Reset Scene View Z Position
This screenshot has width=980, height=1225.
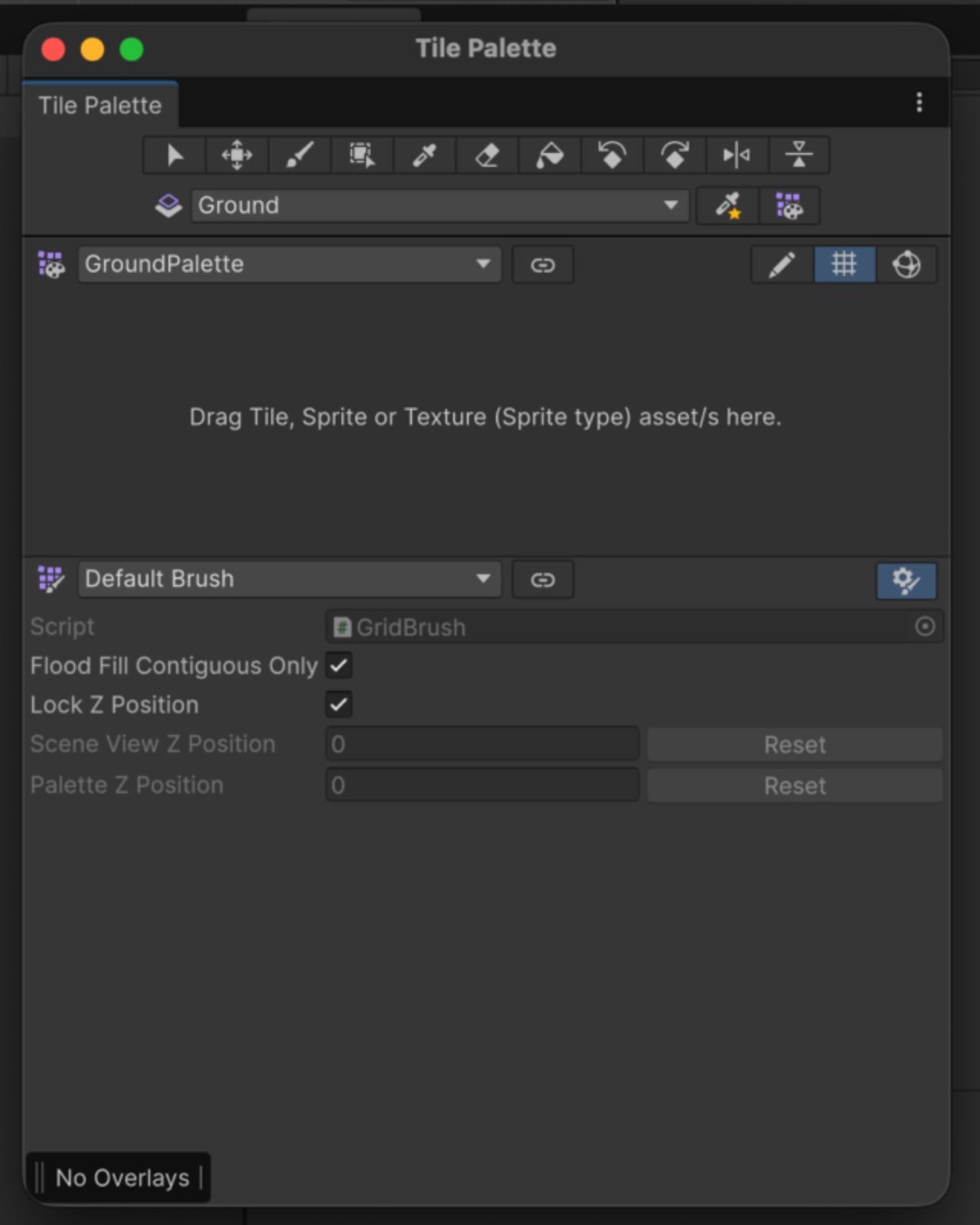[795, 745]
